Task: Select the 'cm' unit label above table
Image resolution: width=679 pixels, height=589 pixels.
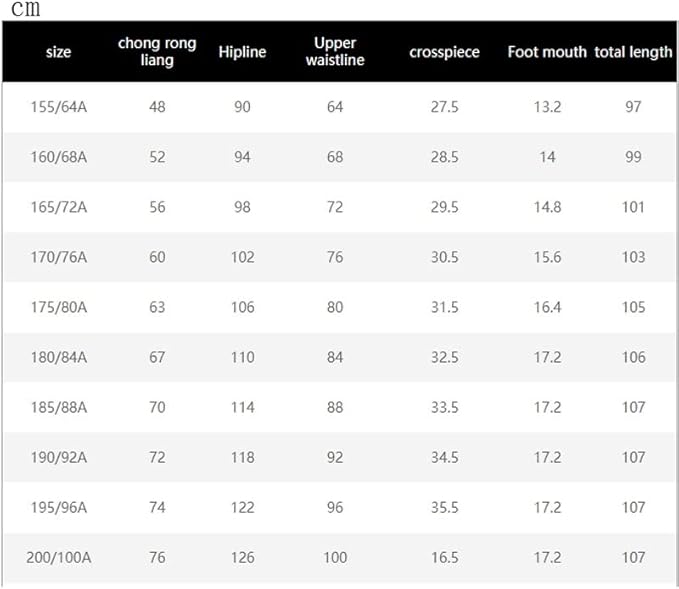Action: pos(25,10)
